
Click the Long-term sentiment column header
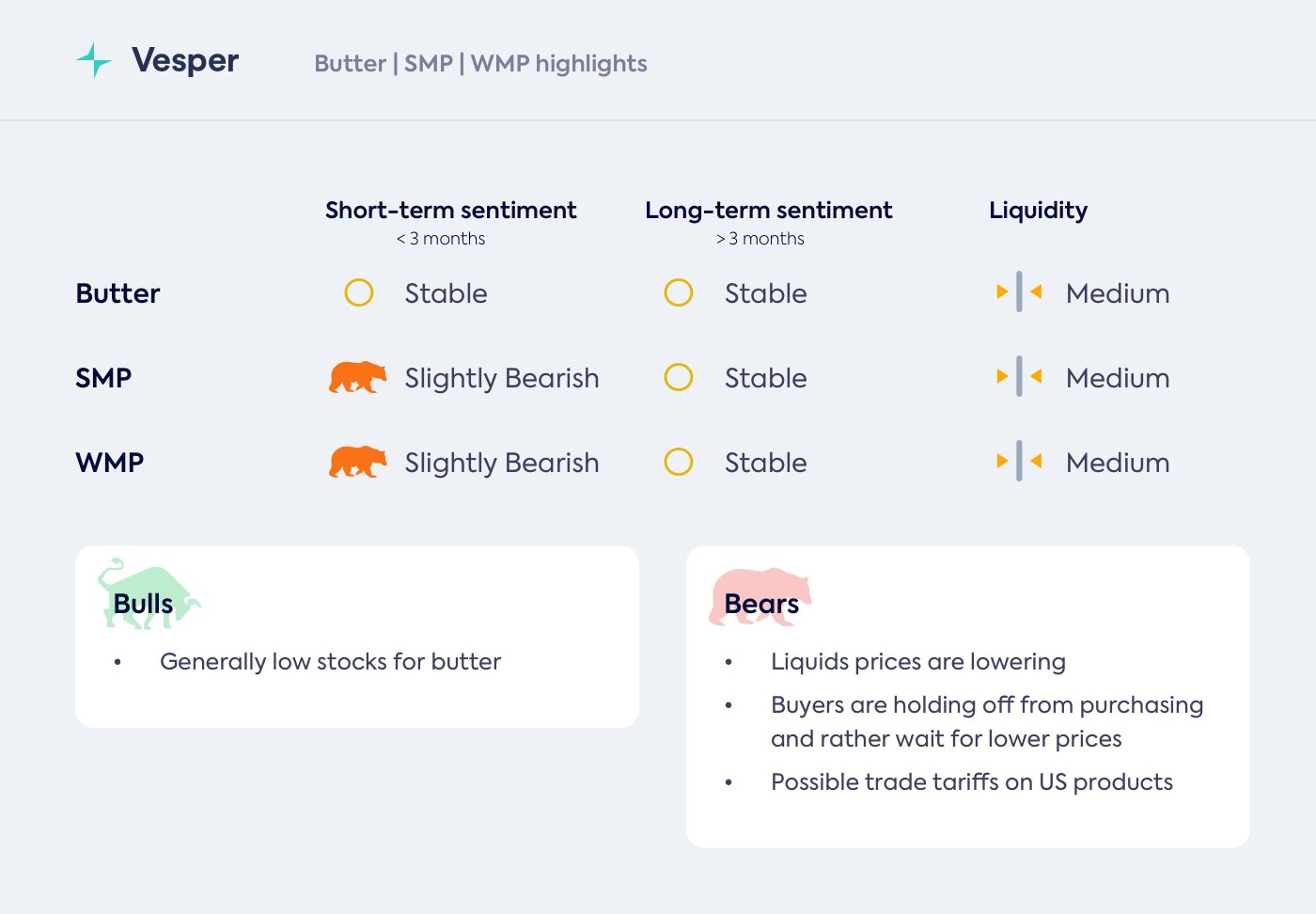[769, 211]
